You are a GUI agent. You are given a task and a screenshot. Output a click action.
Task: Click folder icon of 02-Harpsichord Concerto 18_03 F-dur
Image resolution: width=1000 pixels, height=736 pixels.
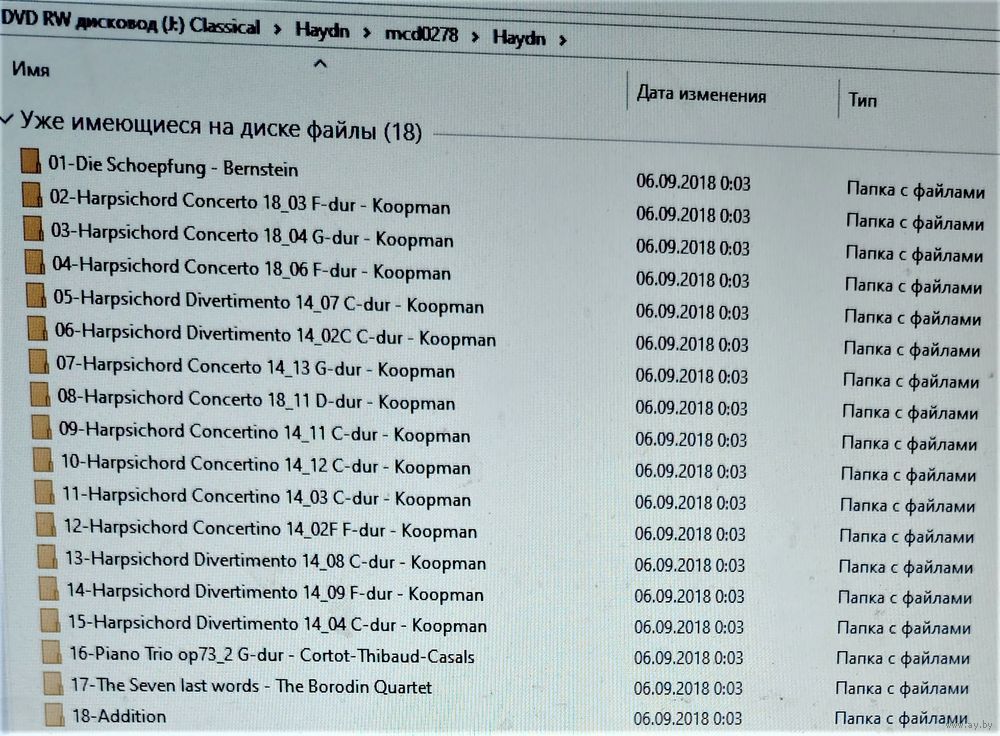pyautogui.click(x=32, y=195)
